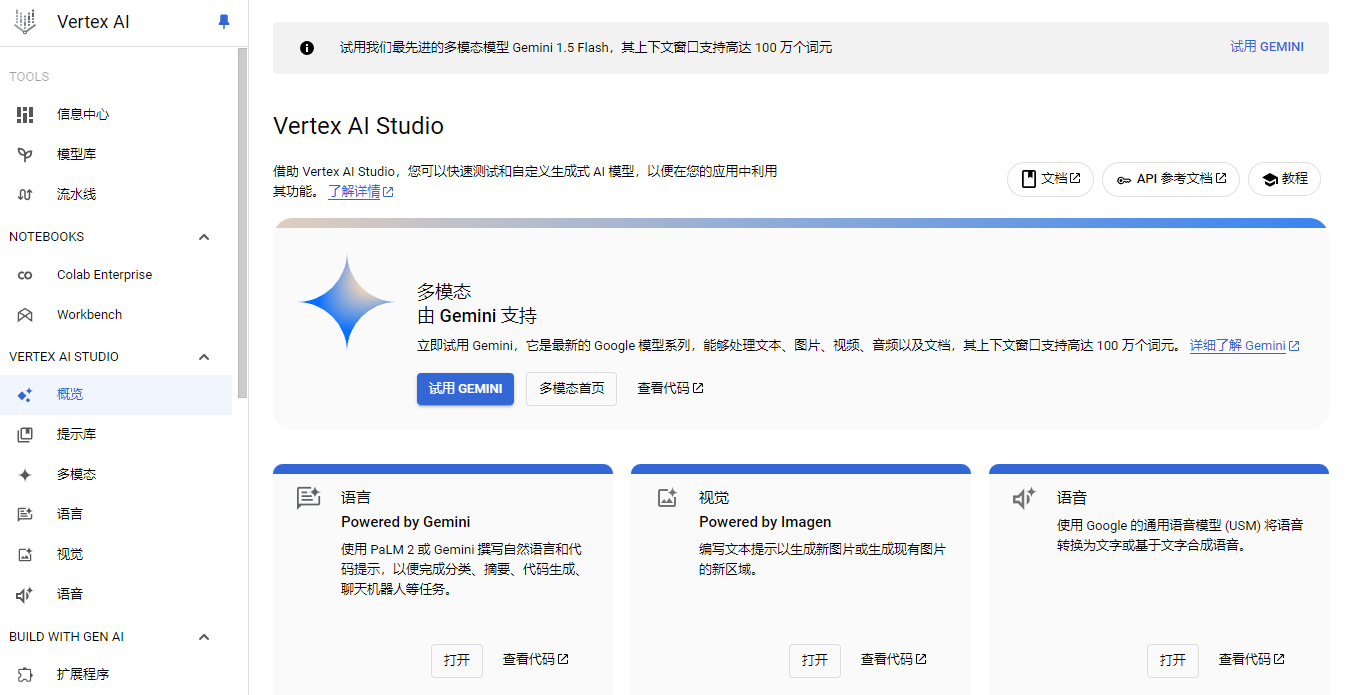
Task: Click the TOOLS section label
Action: pos(29,77)
